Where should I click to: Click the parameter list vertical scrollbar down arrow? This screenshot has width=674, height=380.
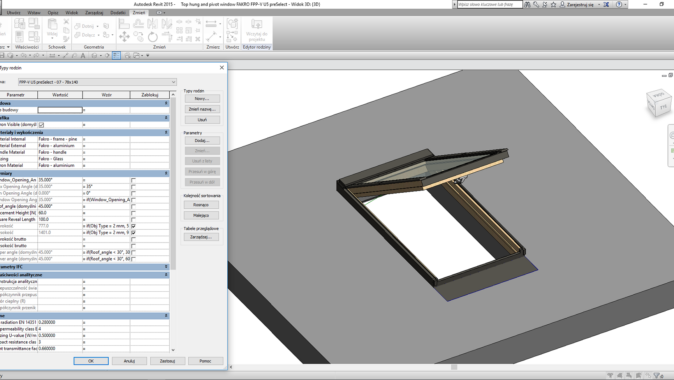(173, 350)
